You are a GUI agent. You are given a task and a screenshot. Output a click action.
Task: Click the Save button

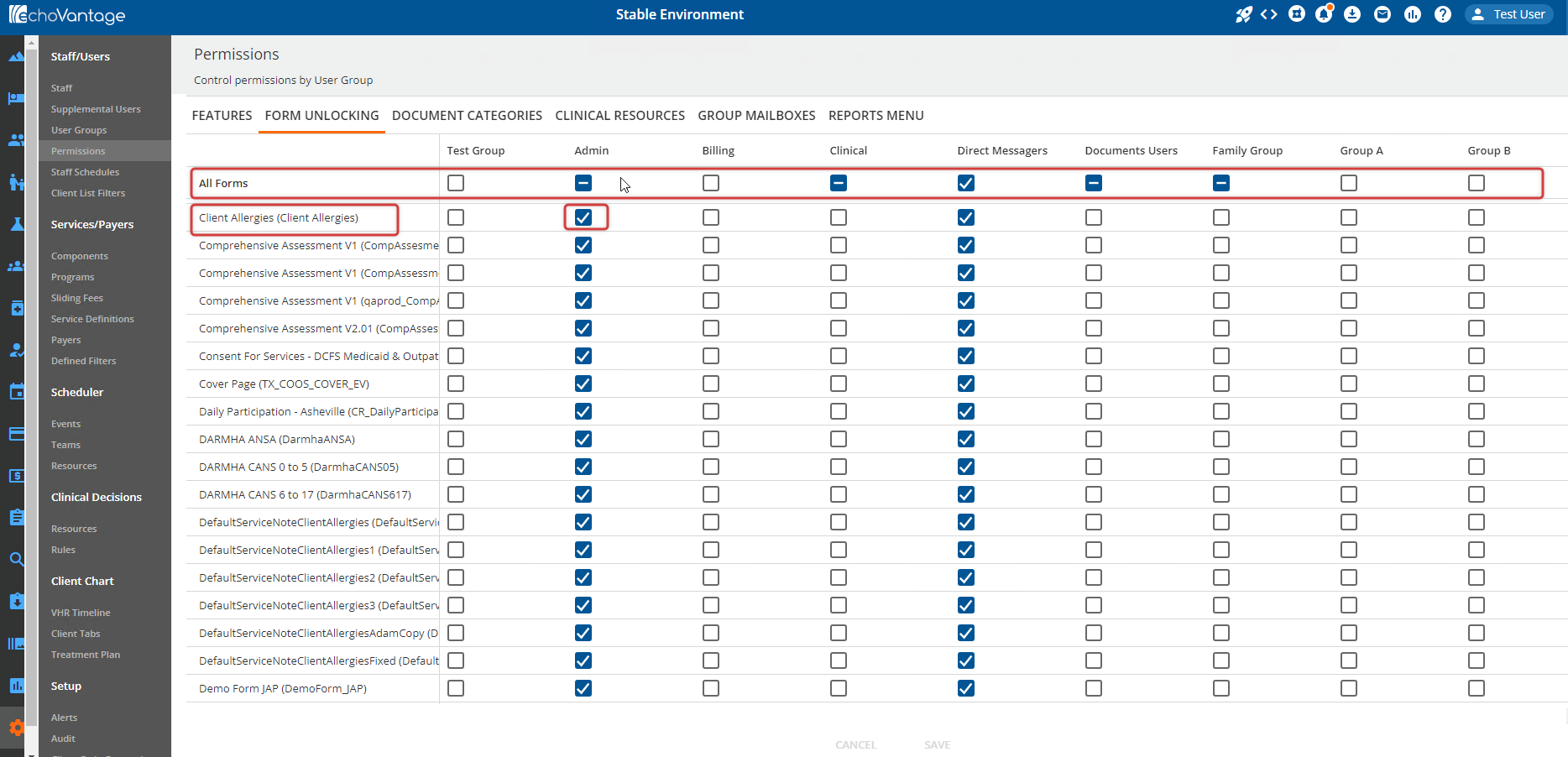click(937, 744)
